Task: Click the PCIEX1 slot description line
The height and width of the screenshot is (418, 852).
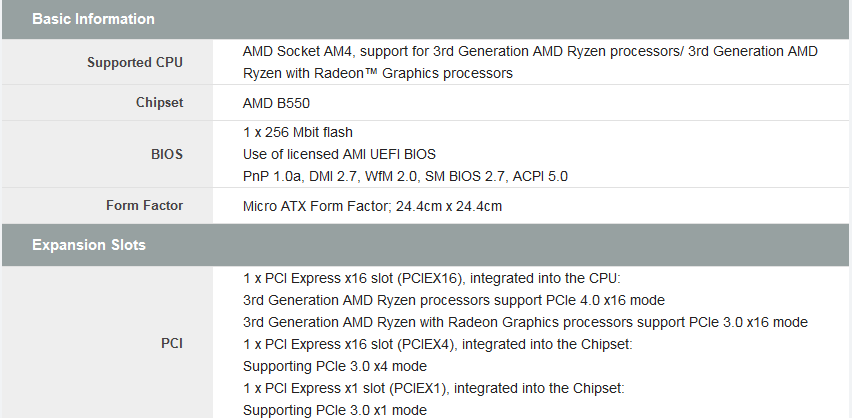Action: (x=434, y=388)
